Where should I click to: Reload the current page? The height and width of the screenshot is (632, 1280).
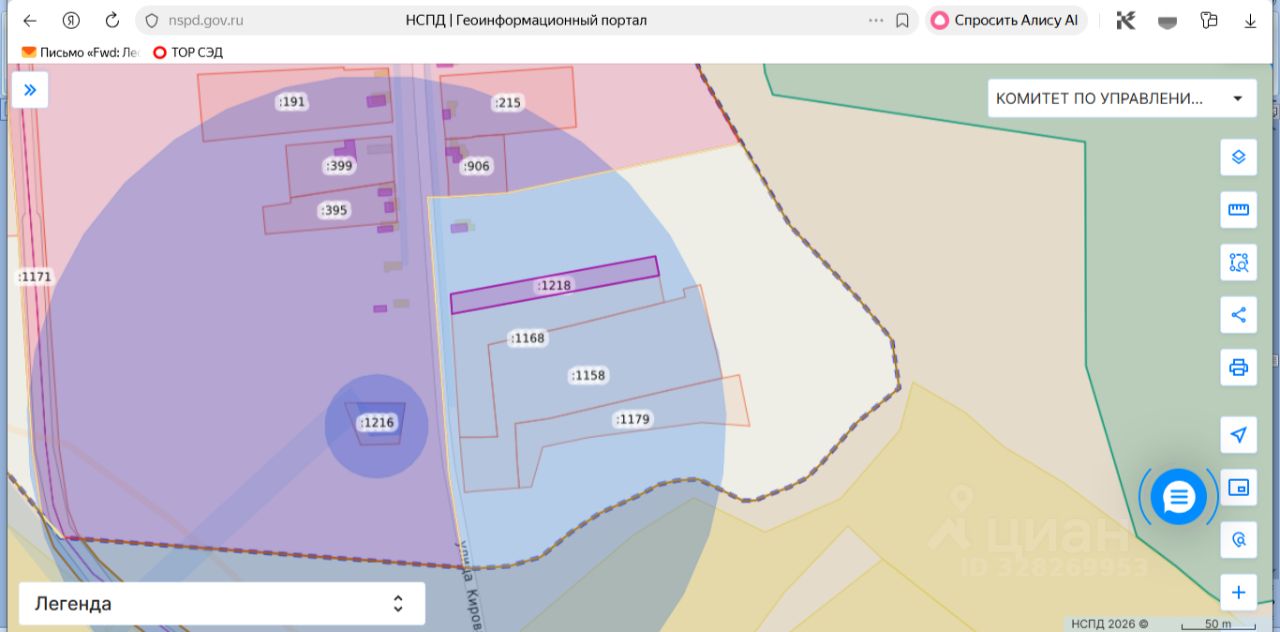pos(112,20)
